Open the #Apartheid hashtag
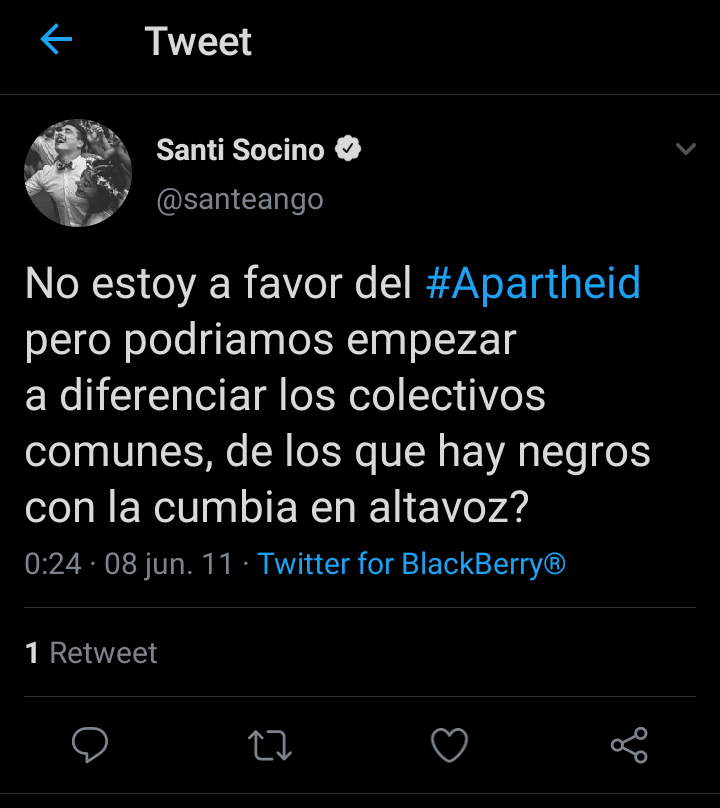 click(533, 284)
